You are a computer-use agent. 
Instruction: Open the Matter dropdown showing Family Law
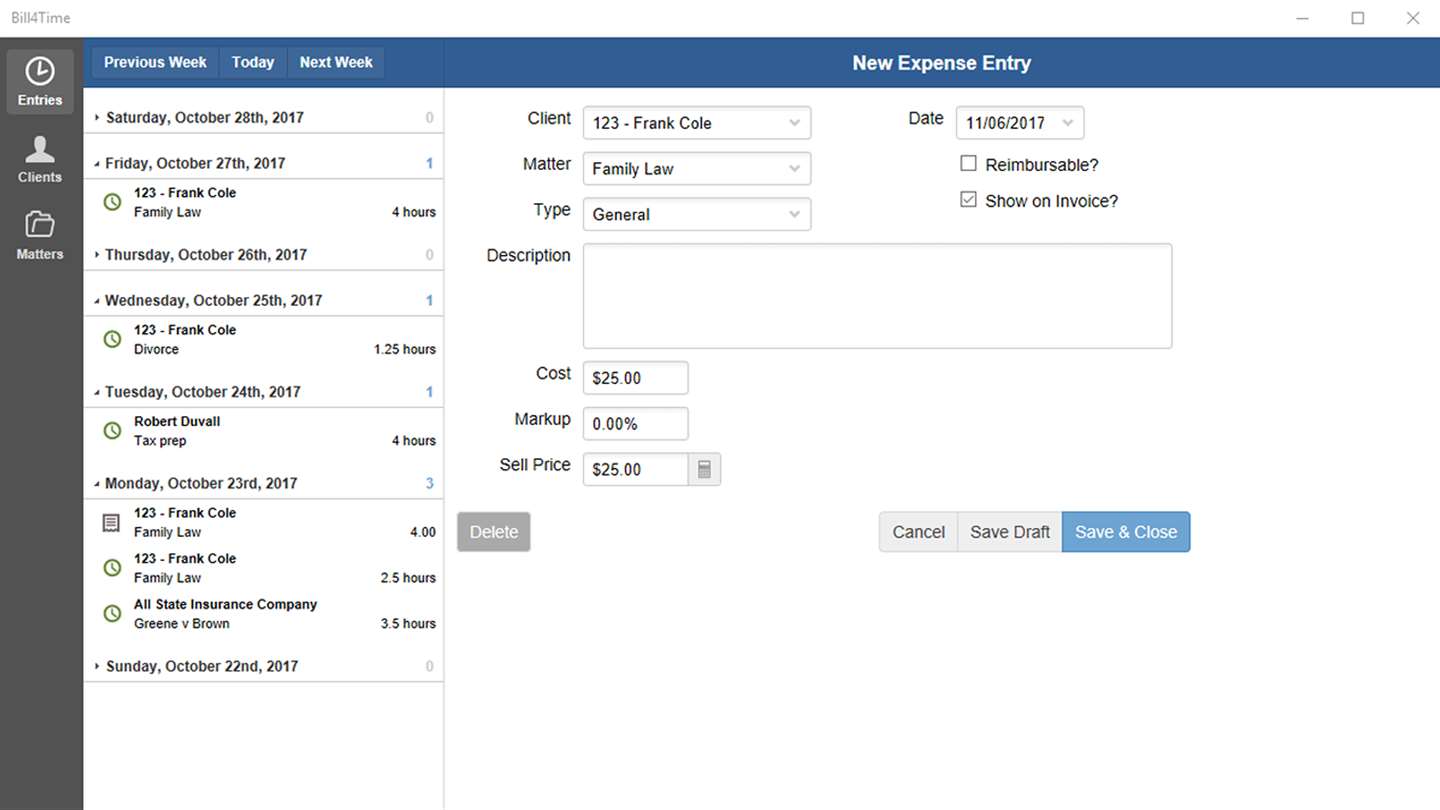pyautogui.click(x=696, y=169)
